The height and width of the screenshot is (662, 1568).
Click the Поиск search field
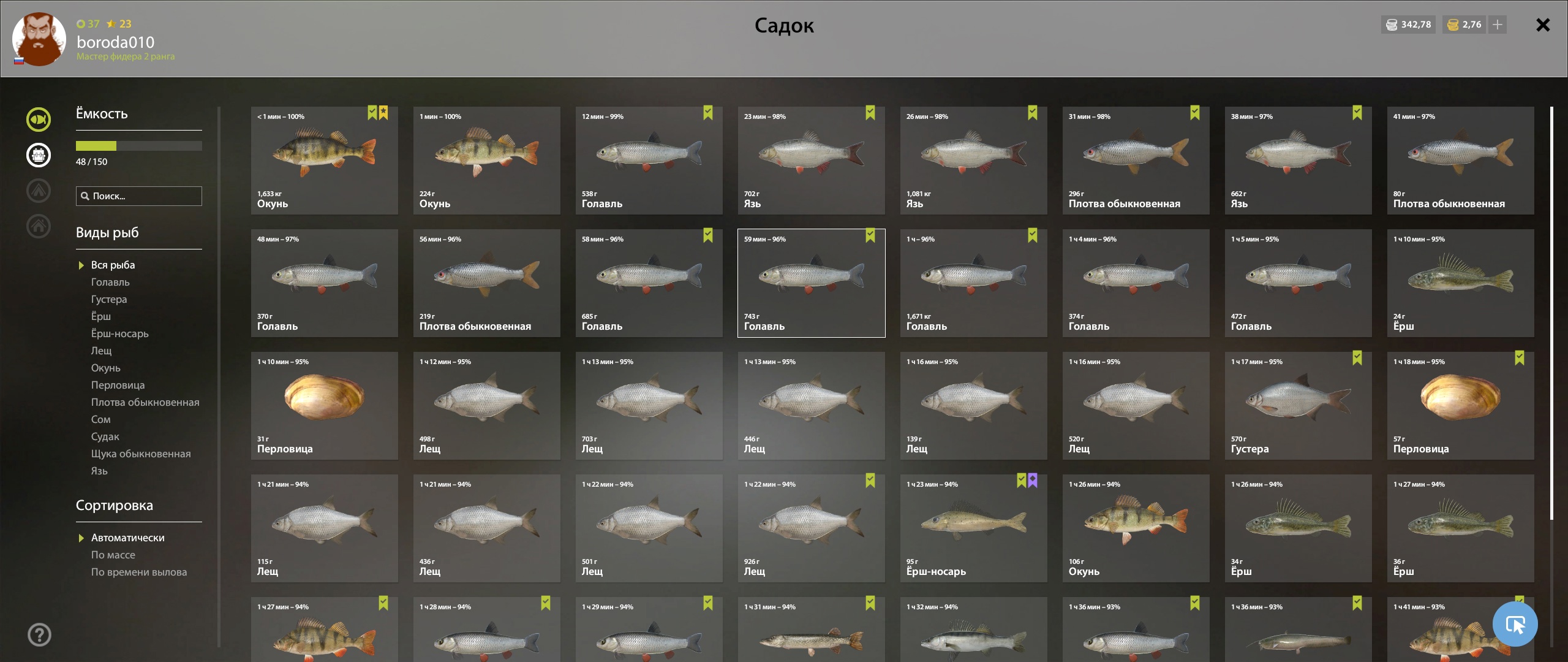click(139, 196)
